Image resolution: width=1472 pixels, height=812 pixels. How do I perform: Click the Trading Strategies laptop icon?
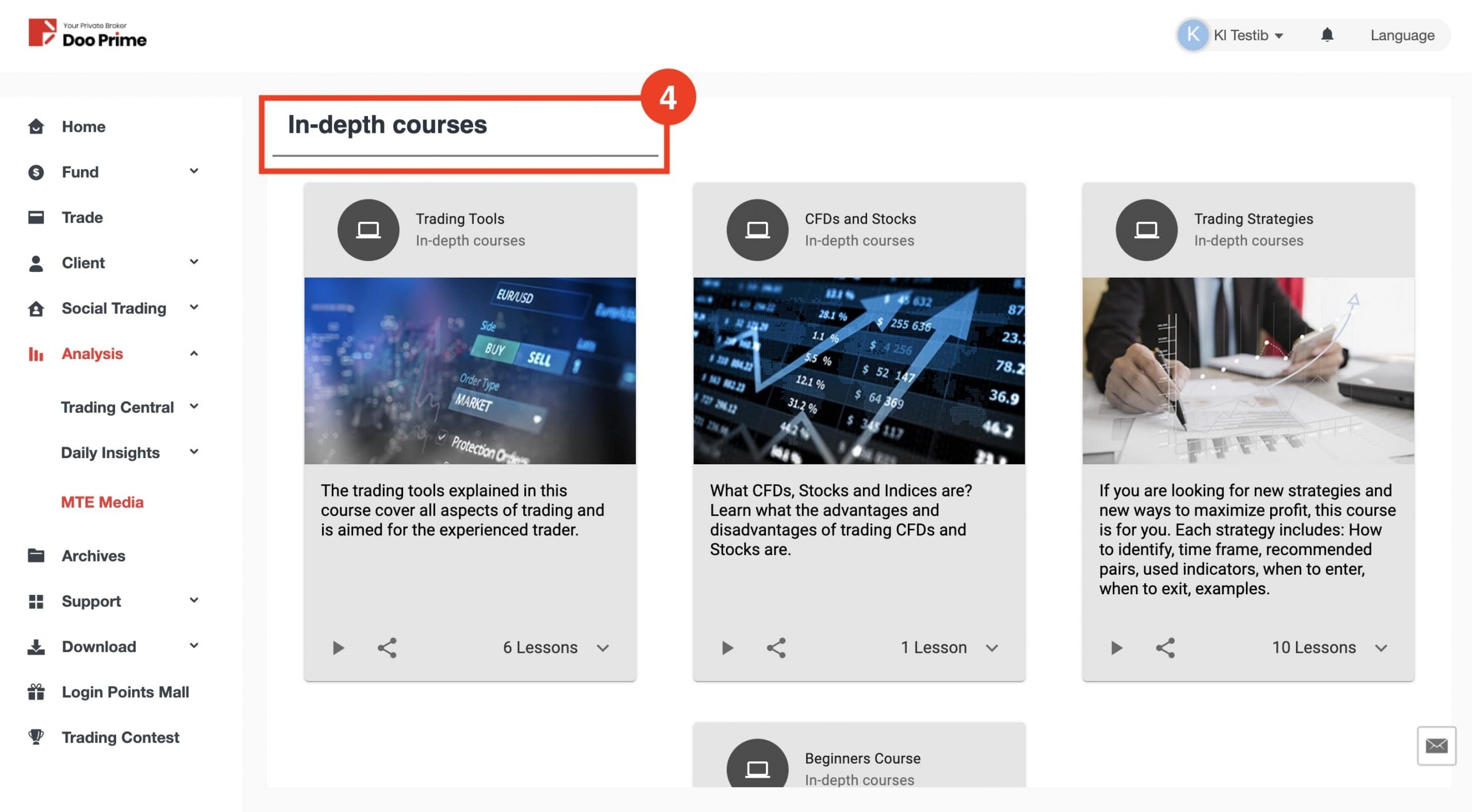pyautogui.click(x=1147, y=230)
